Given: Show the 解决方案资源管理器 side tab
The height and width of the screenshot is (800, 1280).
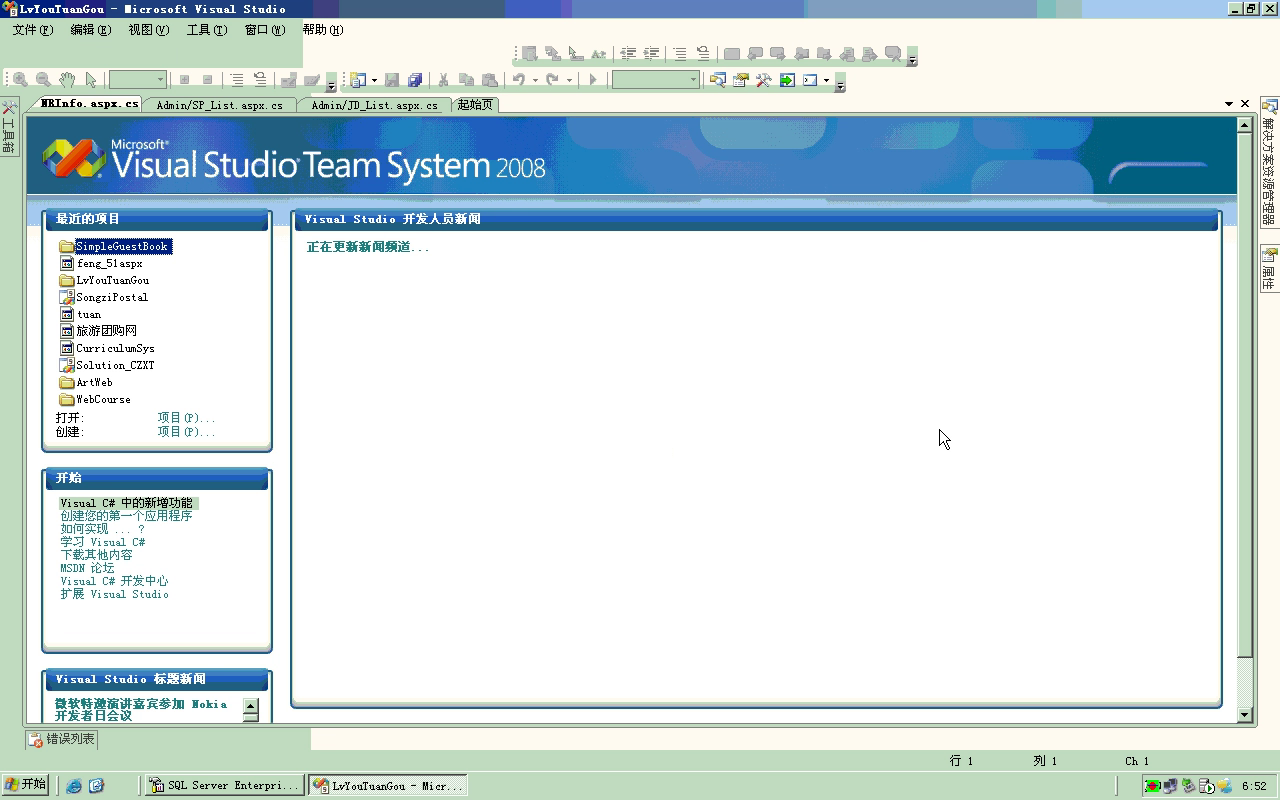Looking at the screenshot, I should [1269, 163].
